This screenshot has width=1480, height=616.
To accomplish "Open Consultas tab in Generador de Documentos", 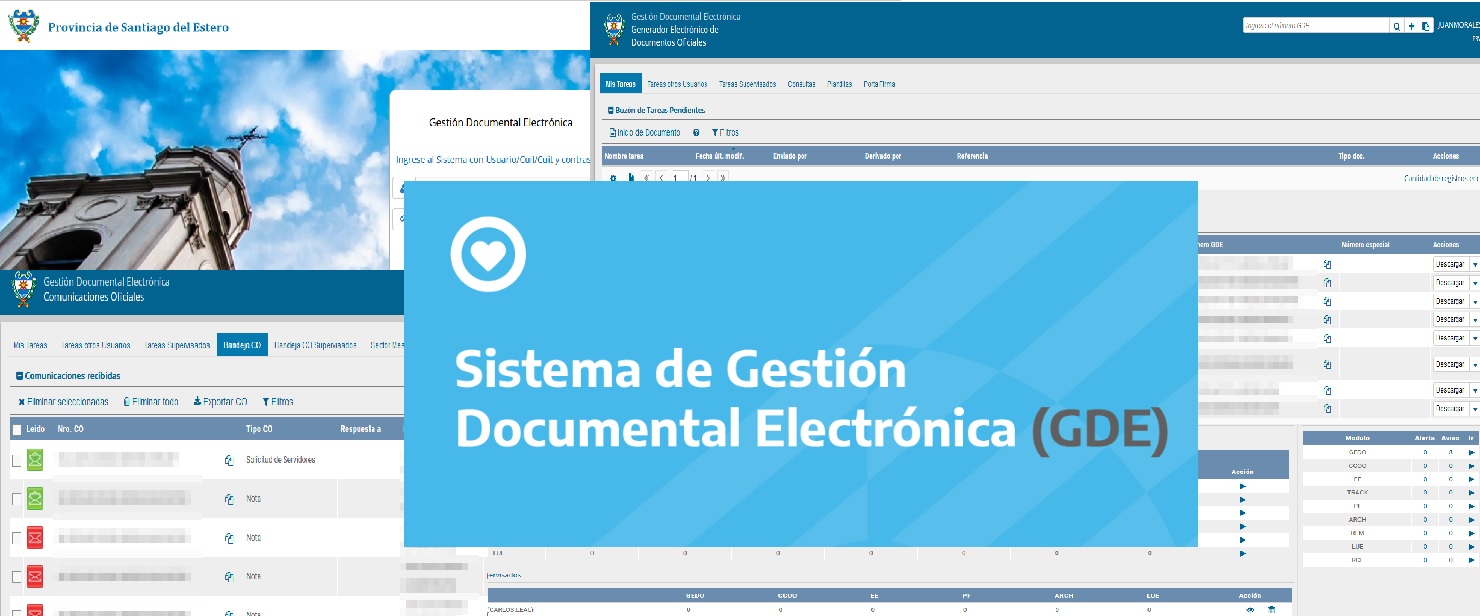I will 801,84.
